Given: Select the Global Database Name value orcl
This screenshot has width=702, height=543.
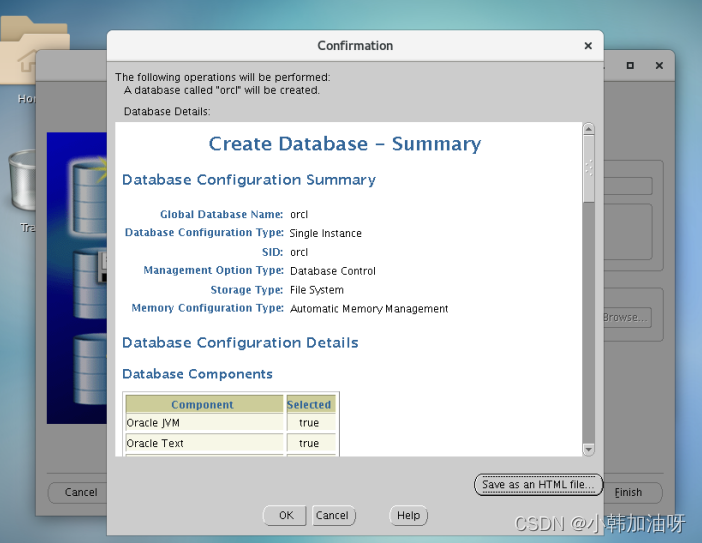Looking at the screenshot, I should 299,214.
